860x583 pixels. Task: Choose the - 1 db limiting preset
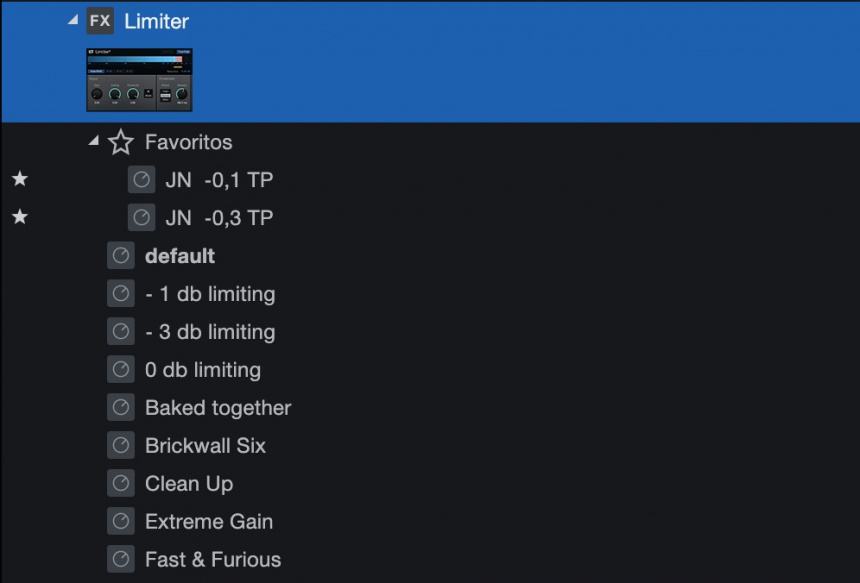coord(210,294)
